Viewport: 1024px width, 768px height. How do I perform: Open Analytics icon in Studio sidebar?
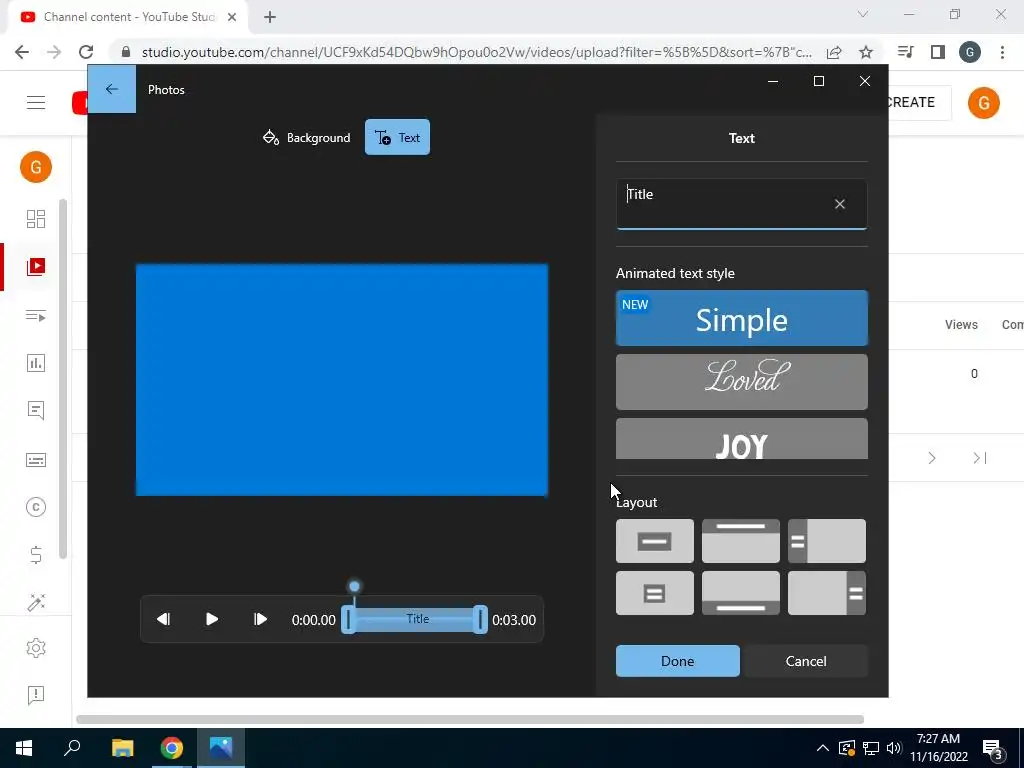36,363
